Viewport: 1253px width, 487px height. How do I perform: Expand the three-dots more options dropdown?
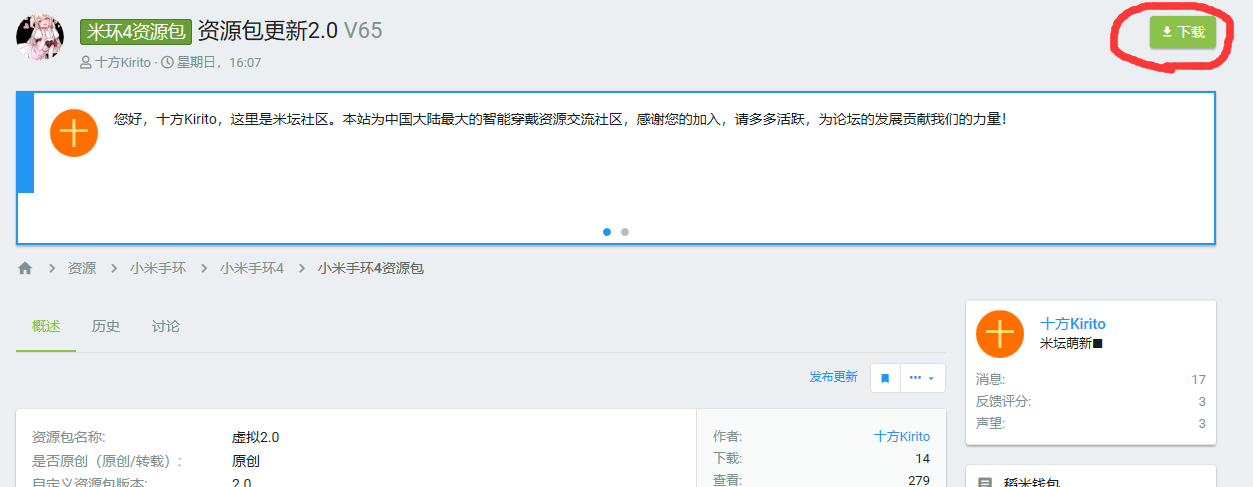[x=922, y=378]
